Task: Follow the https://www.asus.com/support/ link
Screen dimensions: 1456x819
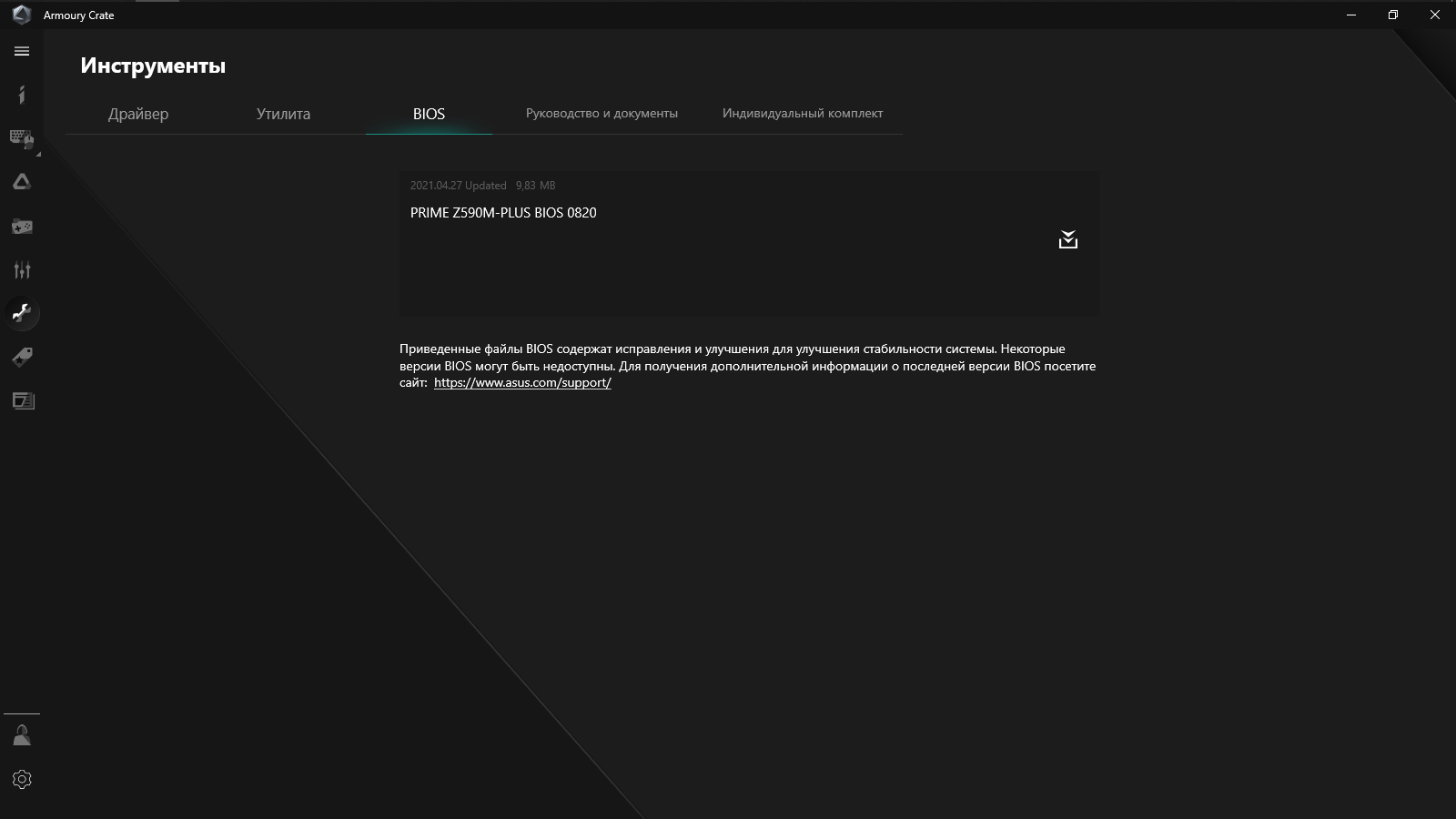Action: click(522, 383)
